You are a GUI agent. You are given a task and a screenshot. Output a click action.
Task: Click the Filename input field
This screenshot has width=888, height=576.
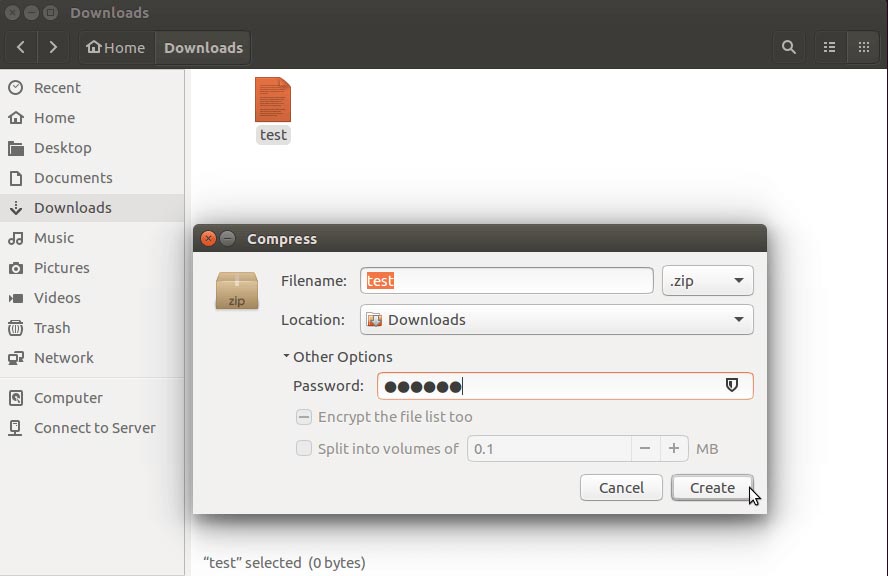(x=507, y=281)
